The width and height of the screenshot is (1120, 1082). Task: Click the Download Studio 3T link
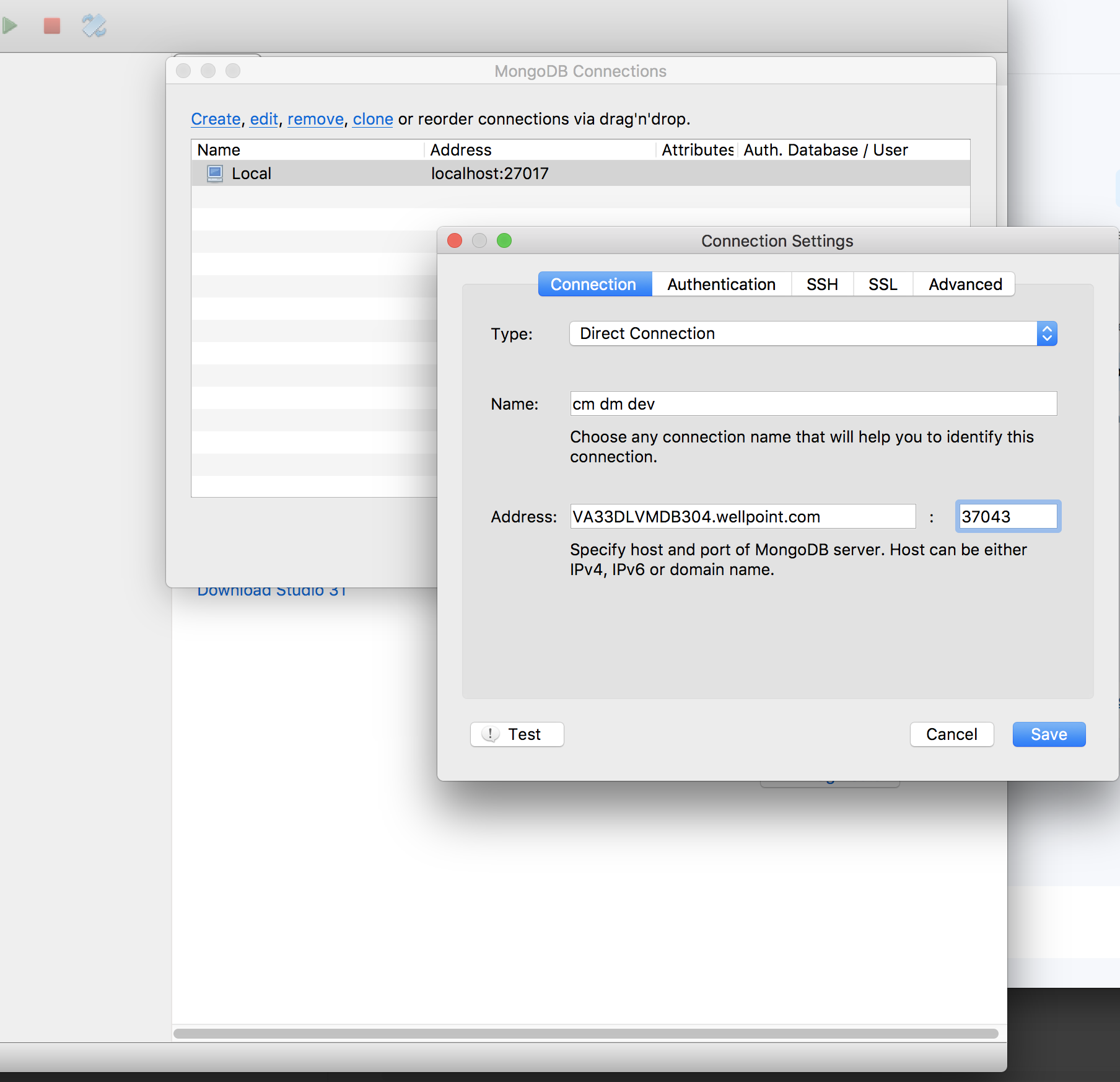[272, 591]
